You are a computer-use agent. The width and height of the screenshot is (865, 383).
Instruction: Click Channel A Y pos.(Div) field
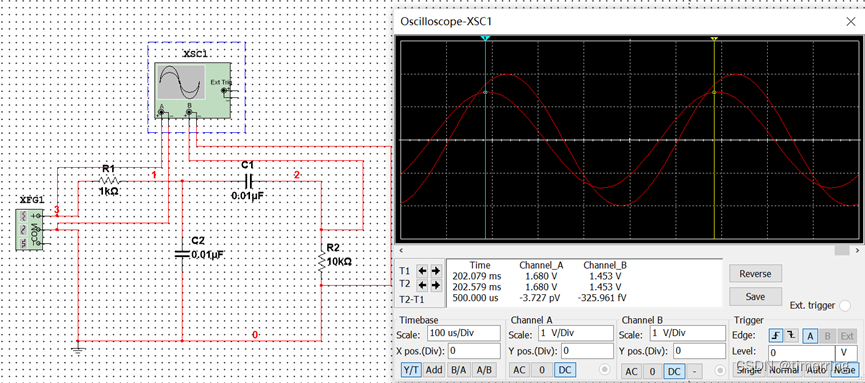point(587,350)
